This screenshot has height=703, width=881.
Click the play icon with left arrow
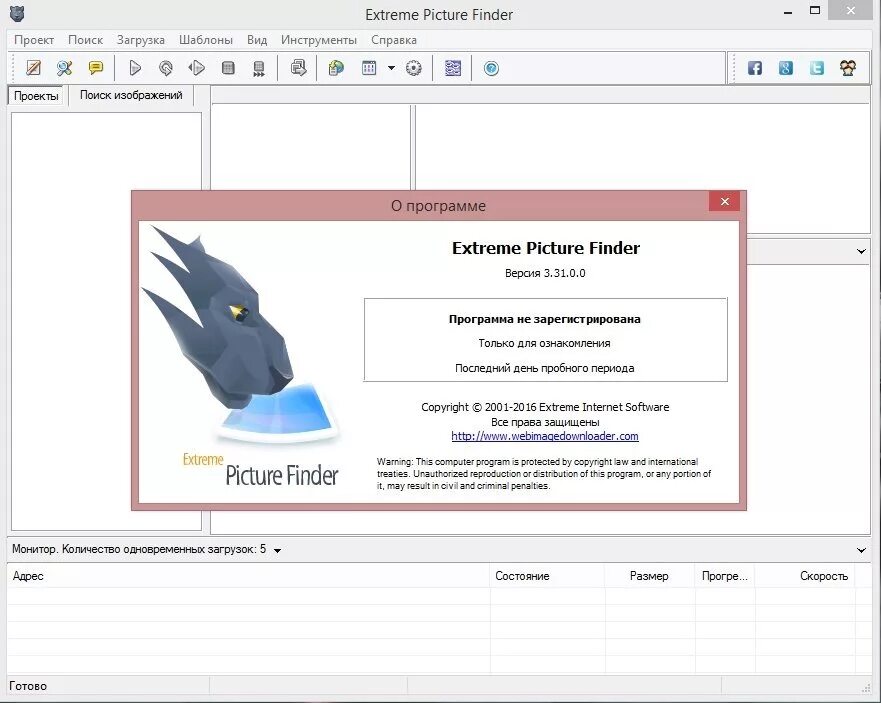point(197,69)
